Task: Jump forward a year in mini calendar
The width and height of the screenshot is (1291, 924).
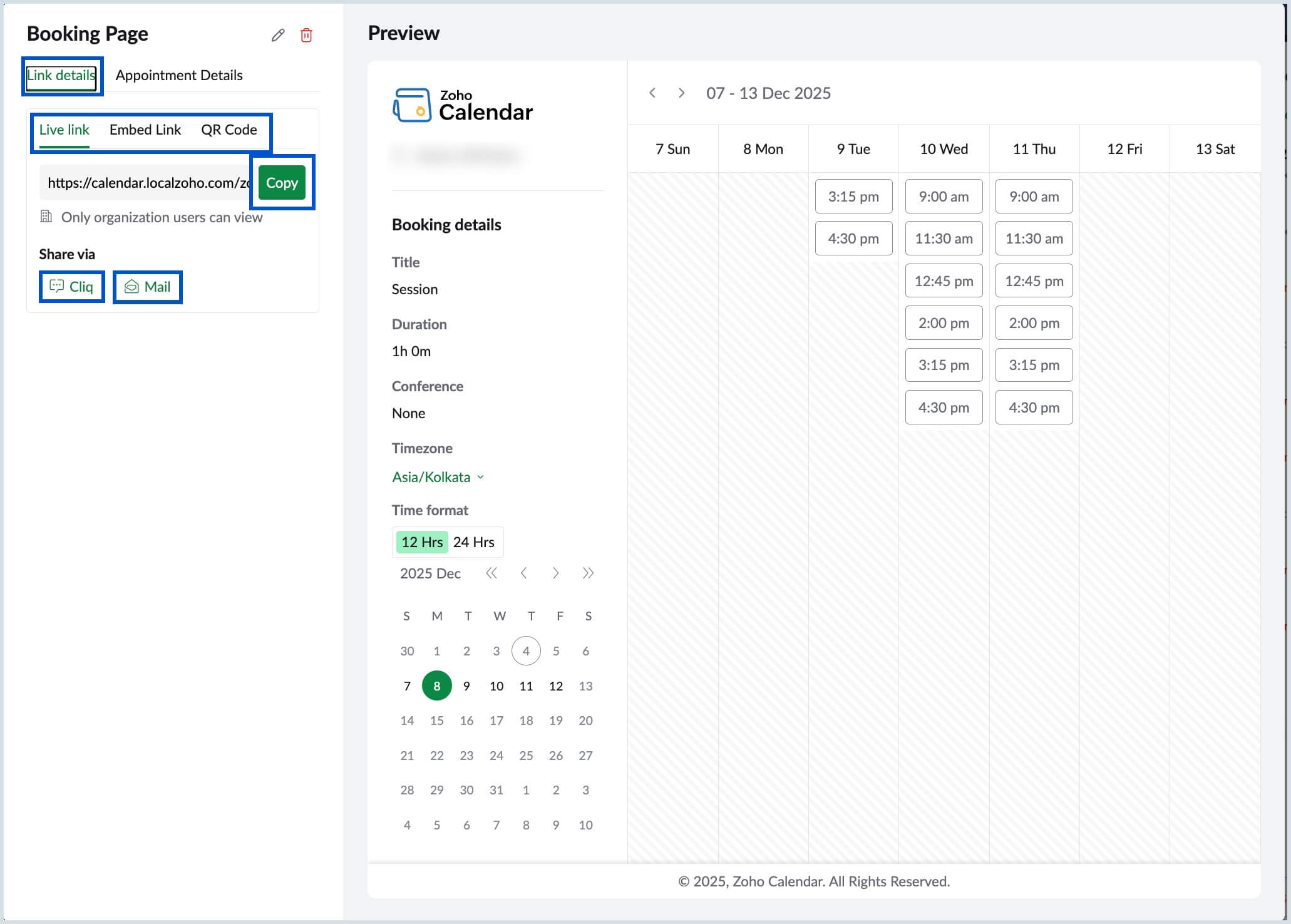Action: click(x=587, y=573)
